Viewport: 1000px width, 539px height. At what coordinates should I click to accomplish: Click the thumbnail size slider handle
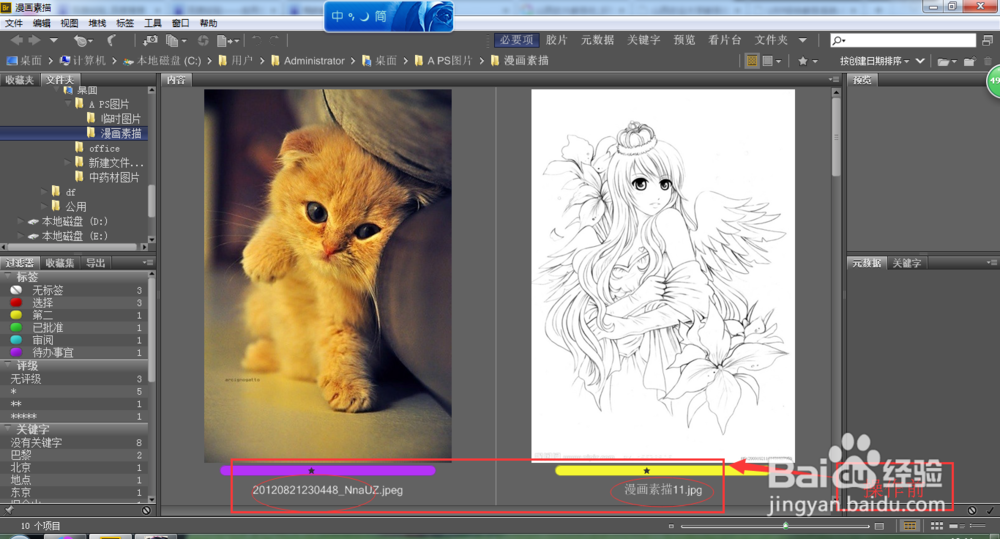[786, 526]
